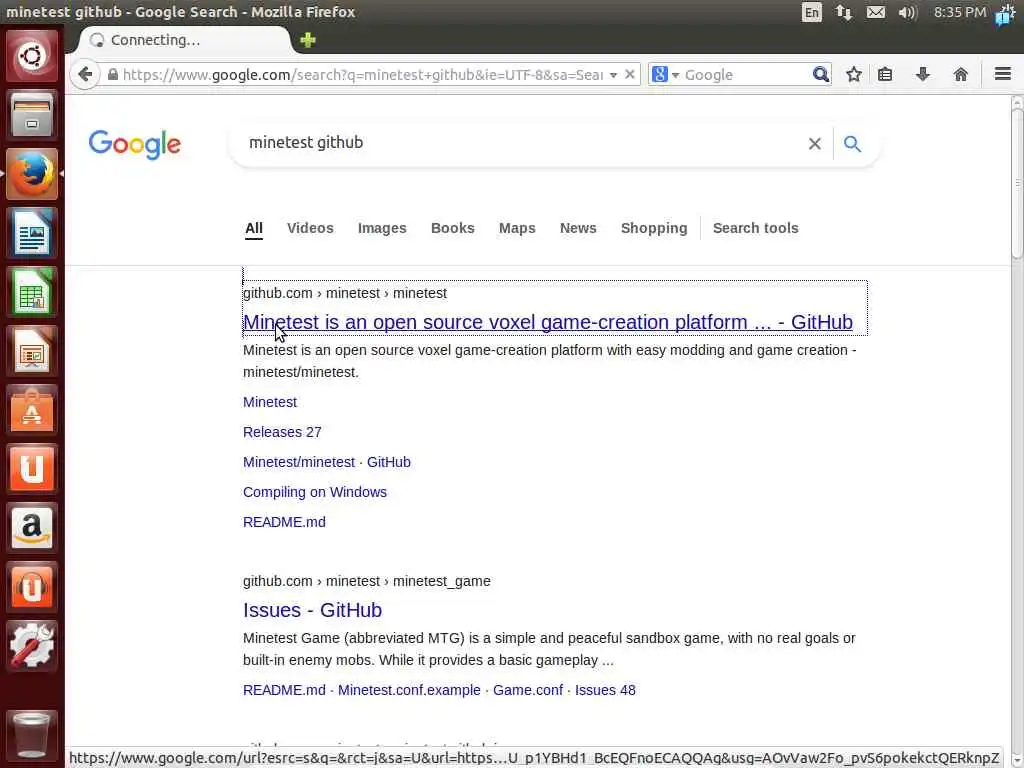Switch to Images results
Screen dimensions: 1024x768
click(x=382, y=228)
